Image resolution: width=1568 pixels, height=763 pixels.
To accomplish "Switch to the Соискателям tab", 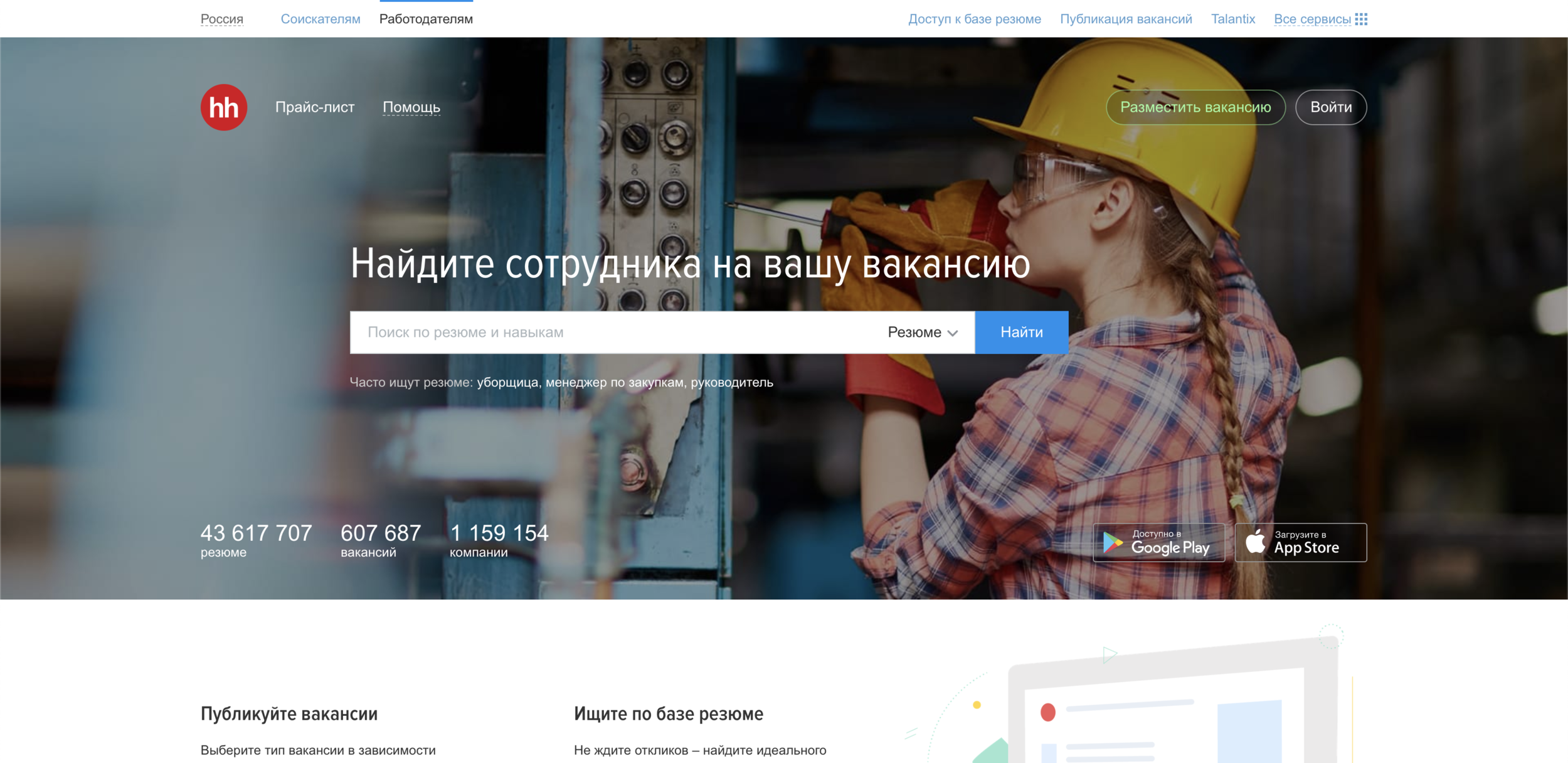I will point(320,19).
